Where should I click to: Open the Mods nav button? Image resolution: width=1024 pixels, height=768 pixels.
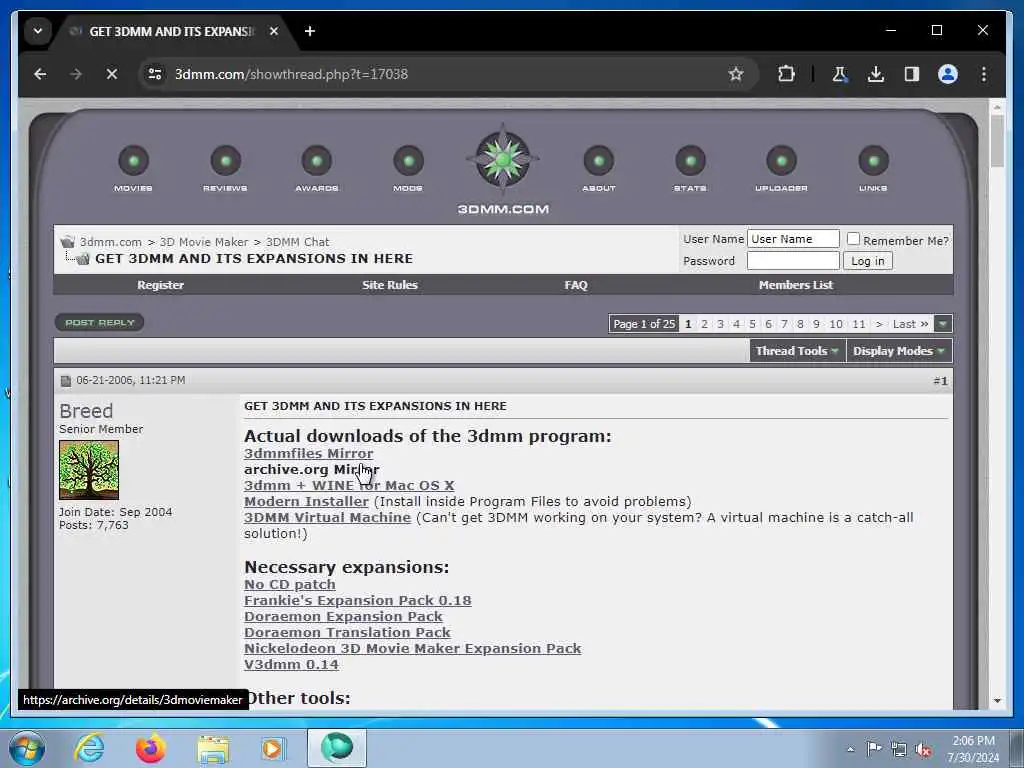(408, 167)
